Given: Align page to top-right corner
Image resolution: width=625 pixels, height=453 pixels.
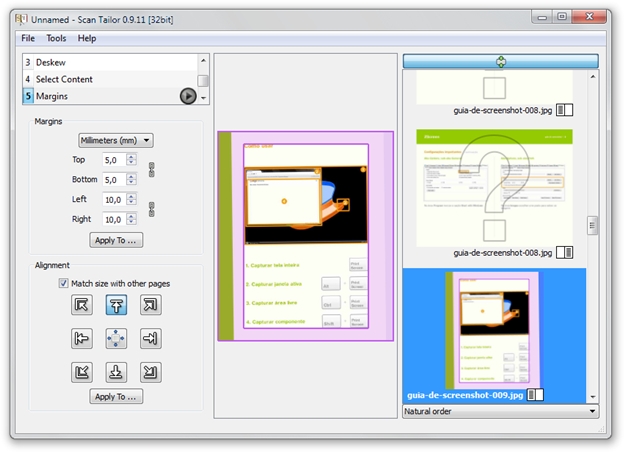Looking at the screenshot, I should click(151, 305).
